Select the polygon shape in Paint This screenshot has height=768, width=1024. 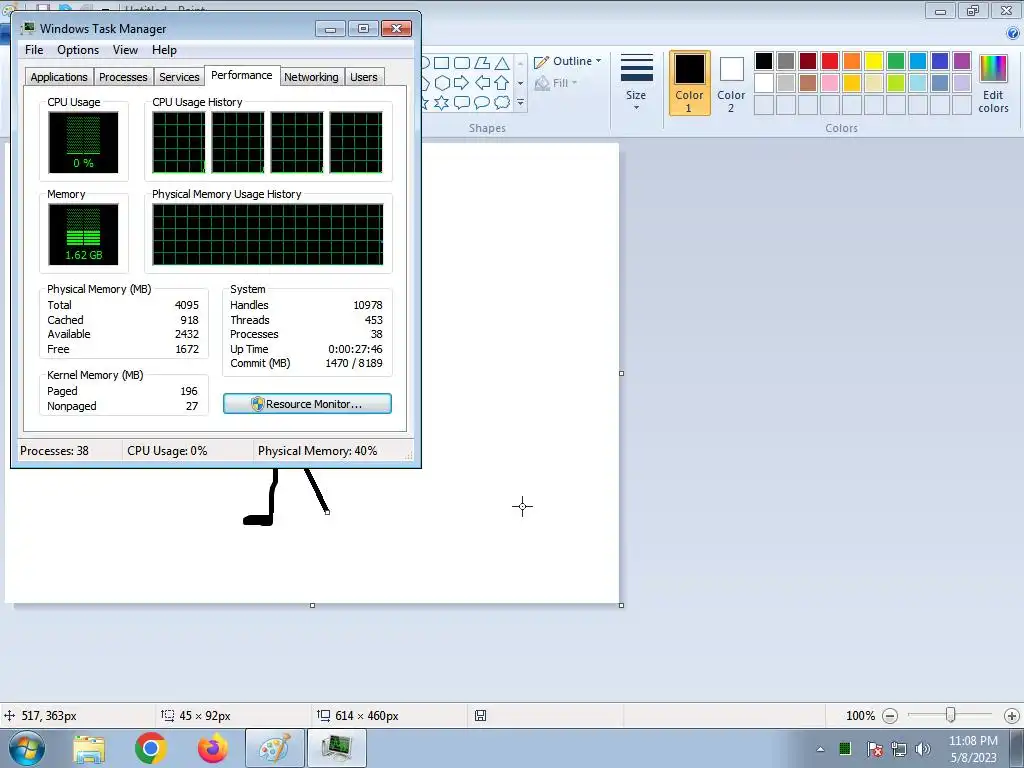(x=482, y=63)
